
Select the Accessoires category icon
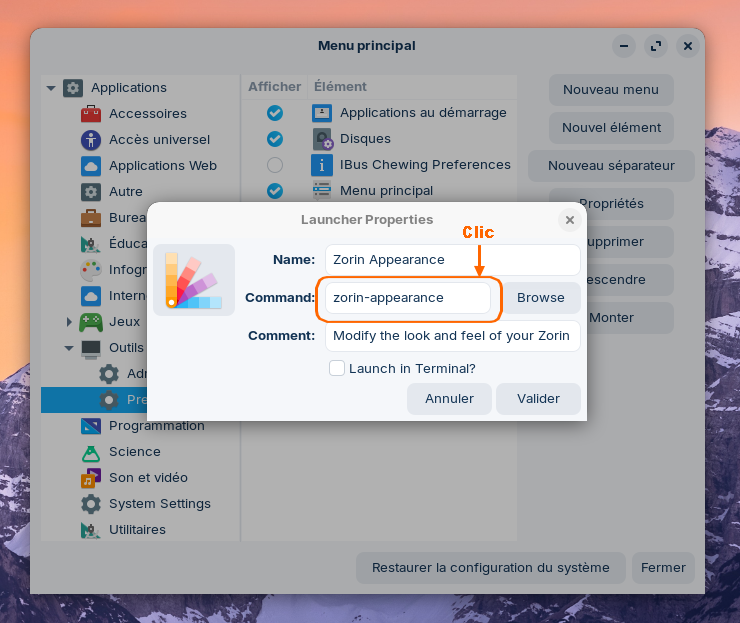(91, 114)
